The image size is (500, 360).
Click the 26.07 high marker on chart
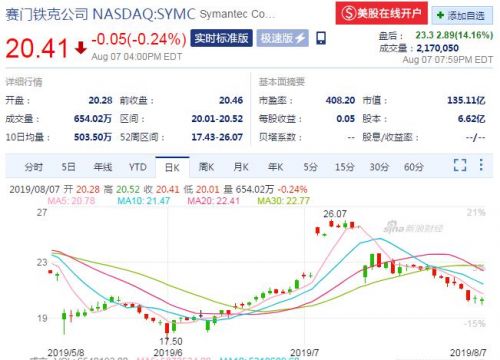pyautogui.click(x=335, y=214)
